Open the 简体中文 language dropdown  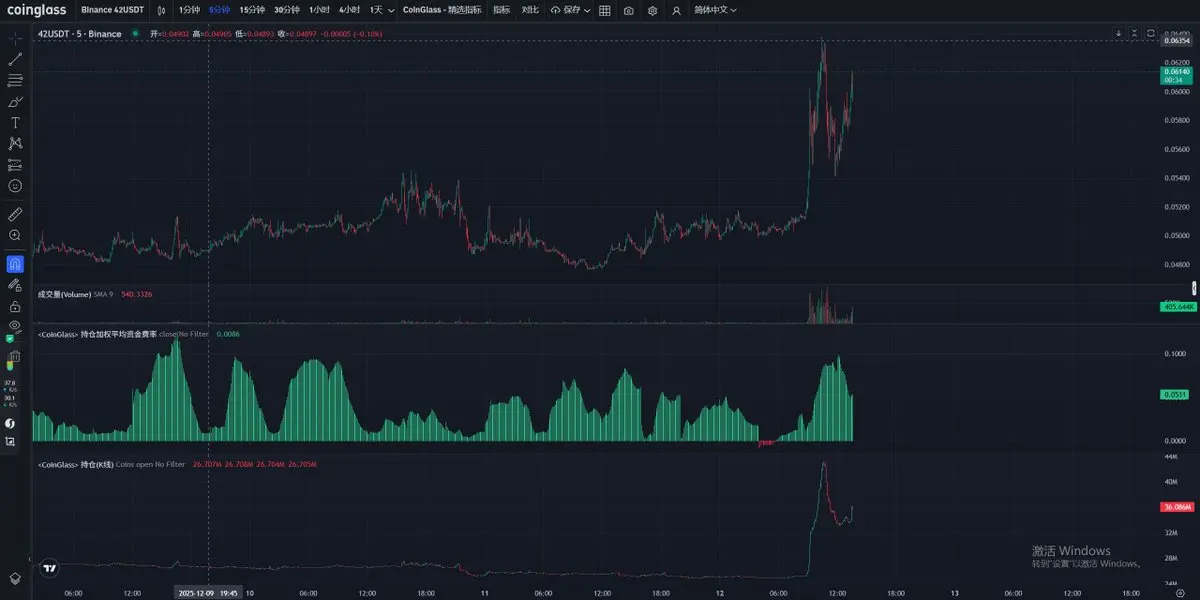click(716, 10)
